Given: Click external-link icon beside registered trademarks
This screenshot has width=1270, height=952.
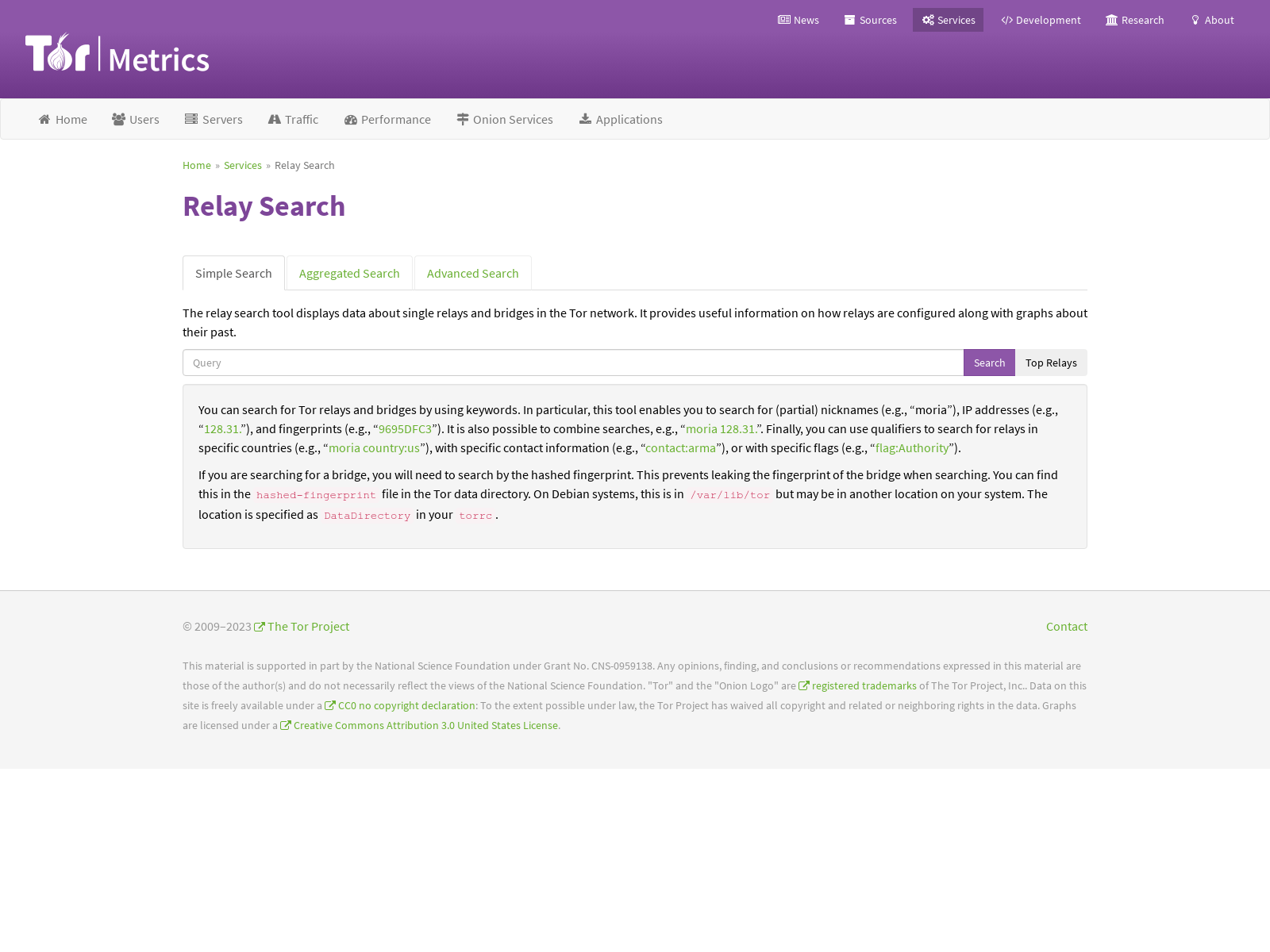Looking at the screenshot, I should (x=804, y=685).
